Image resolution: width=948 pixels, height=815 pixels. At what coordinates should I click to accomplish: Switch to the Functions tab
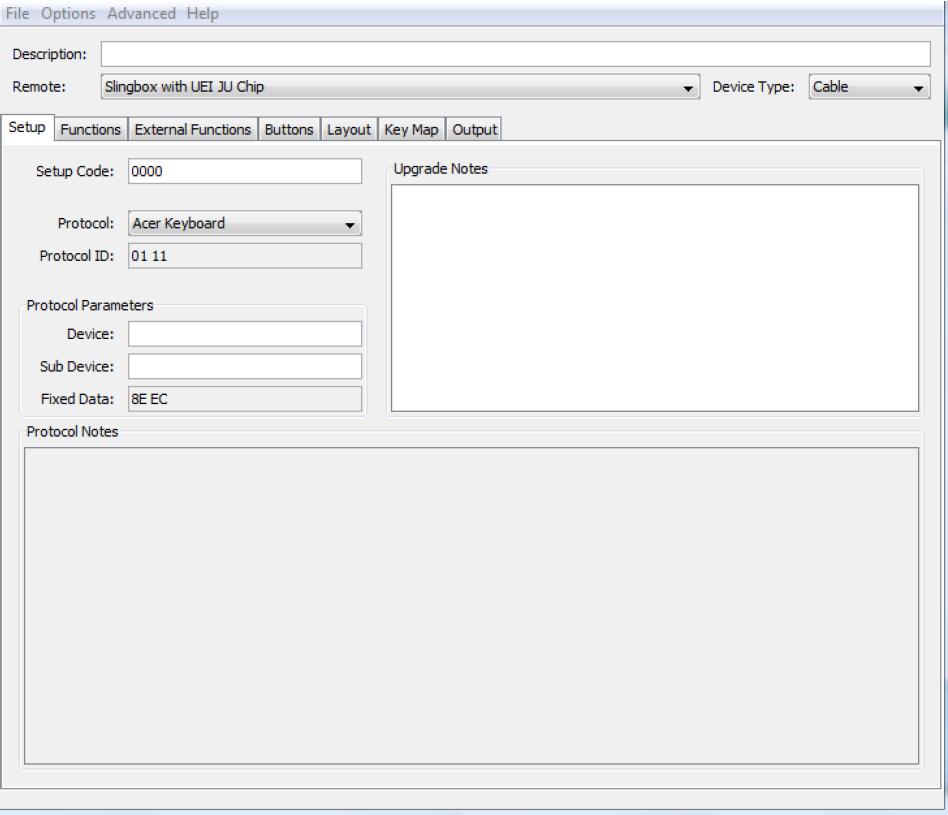point(91,129)
